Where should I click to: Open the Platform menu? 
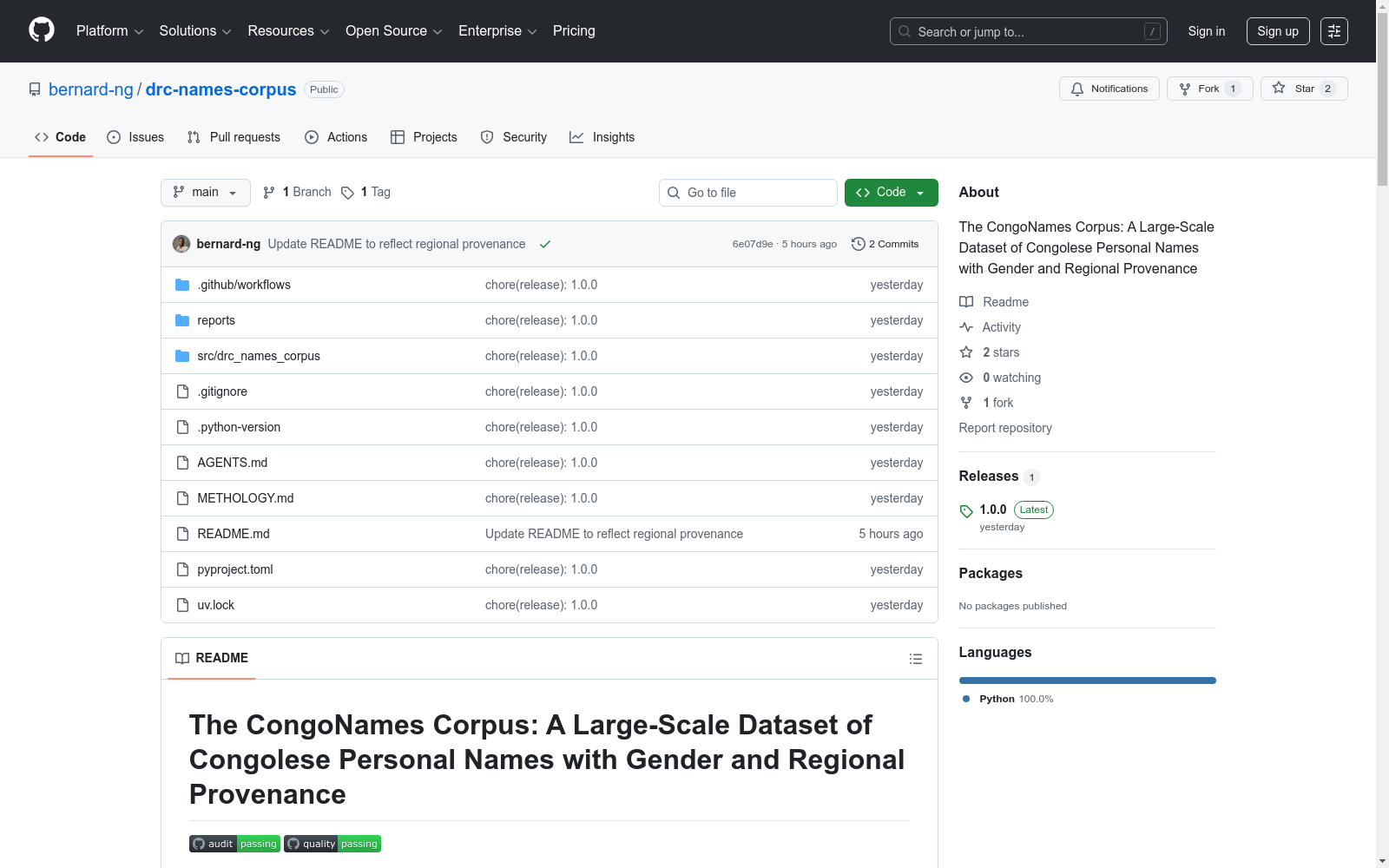point(109,31)
